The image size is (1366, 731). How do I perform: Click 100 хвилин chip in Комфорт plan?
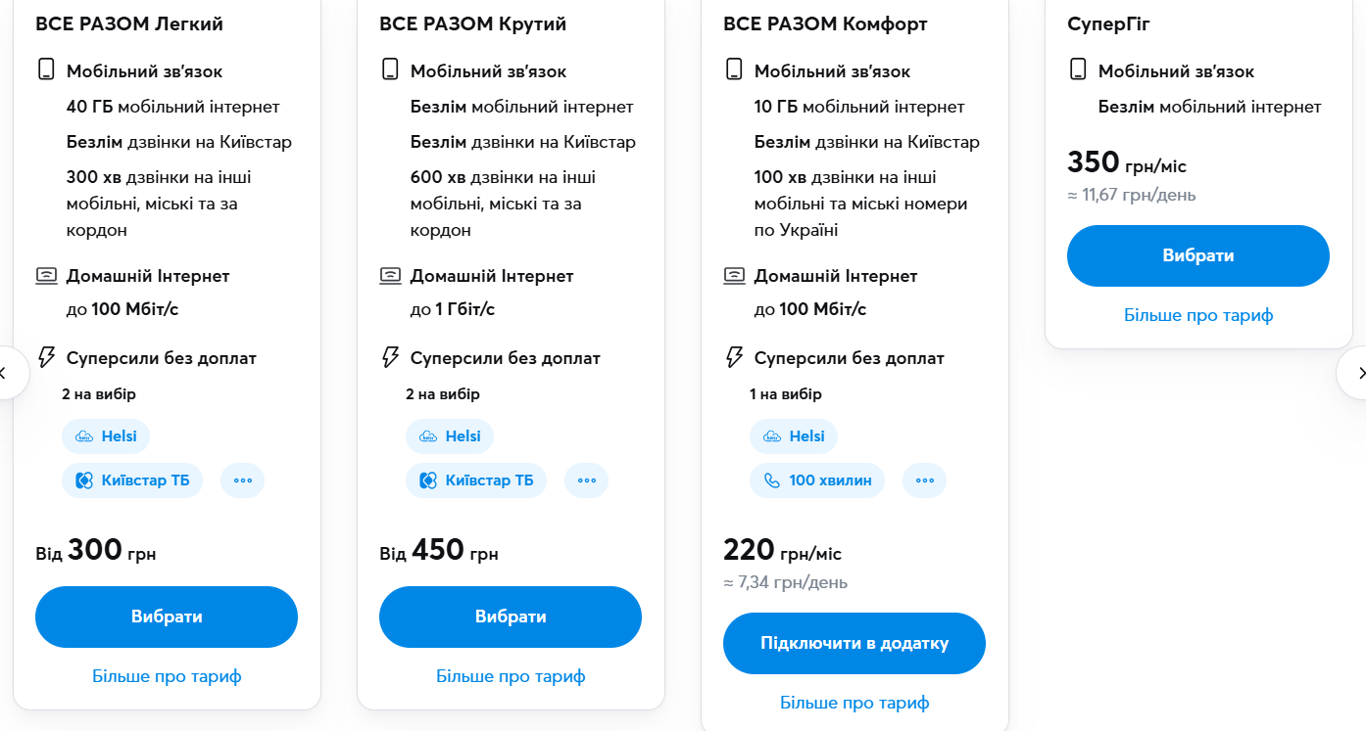817,480
